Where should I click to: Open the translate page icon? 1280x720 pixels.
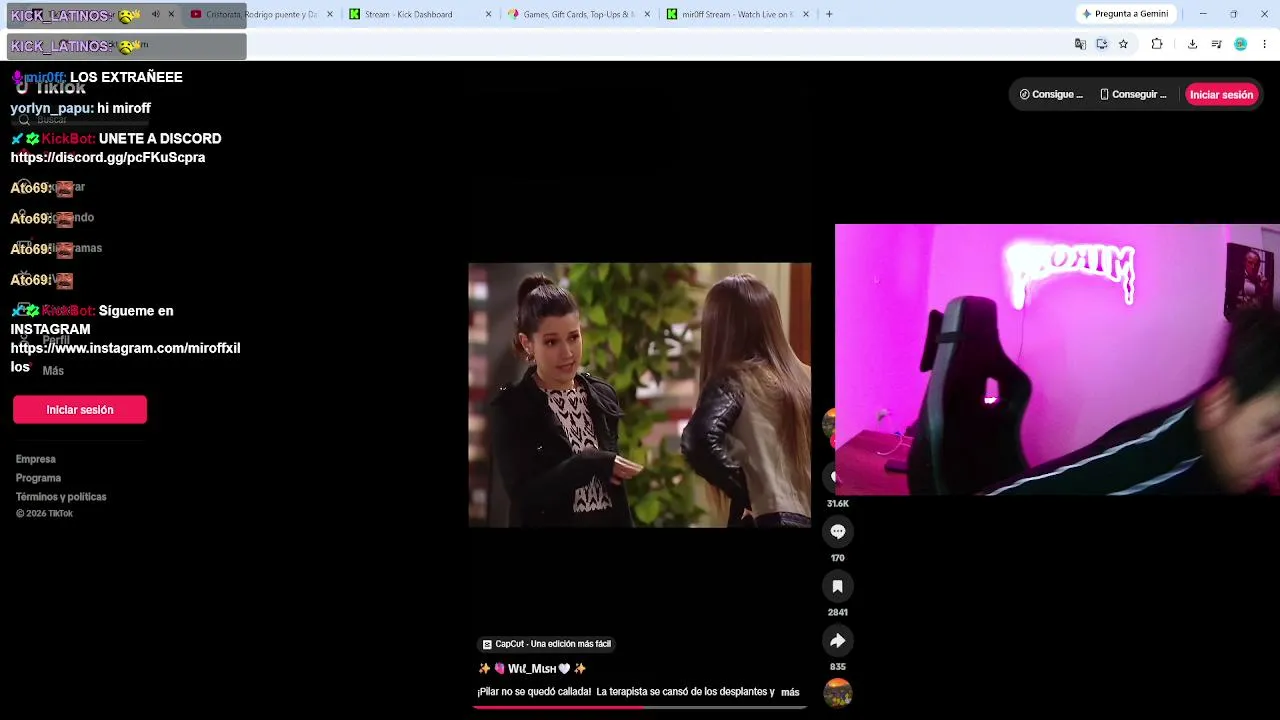tap(1080, 44)
